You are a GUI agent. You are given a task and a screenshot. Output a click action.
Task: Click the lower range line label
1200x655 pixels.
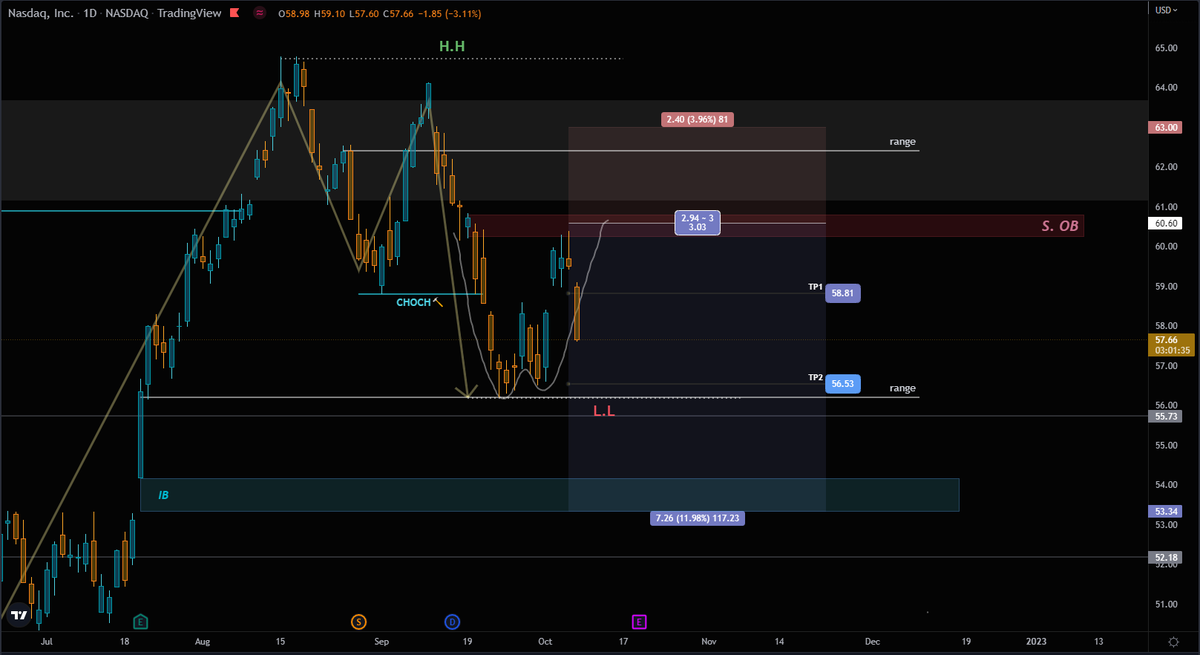pyautogui.click(x=903, y=388)
